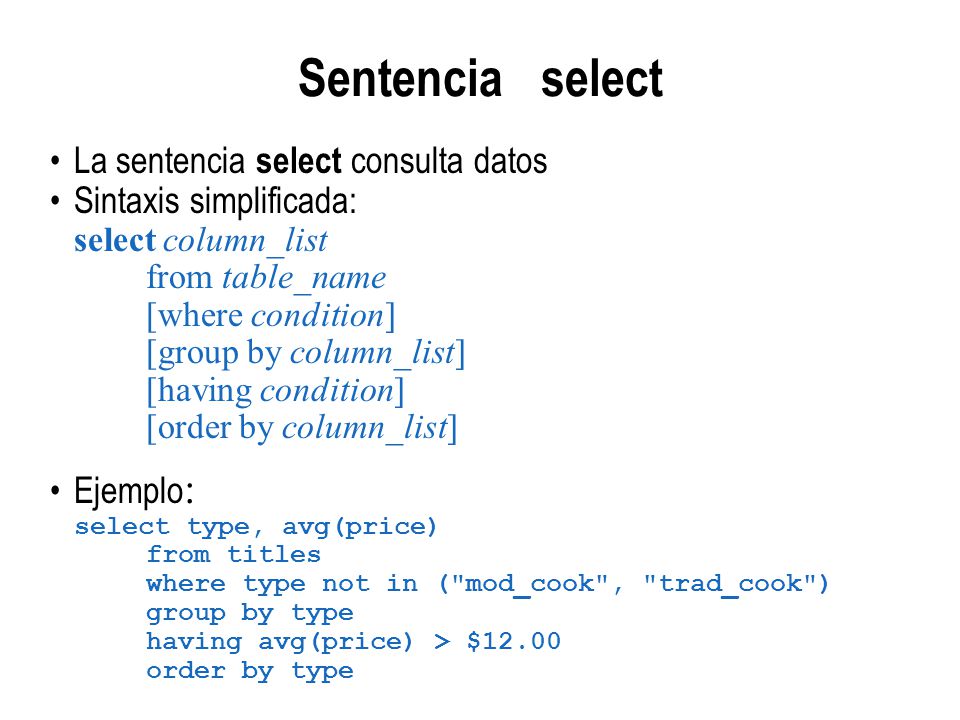Click the slide title "Sentencia select"
Screen dimensions: 960x720
(x=481, y=78)
